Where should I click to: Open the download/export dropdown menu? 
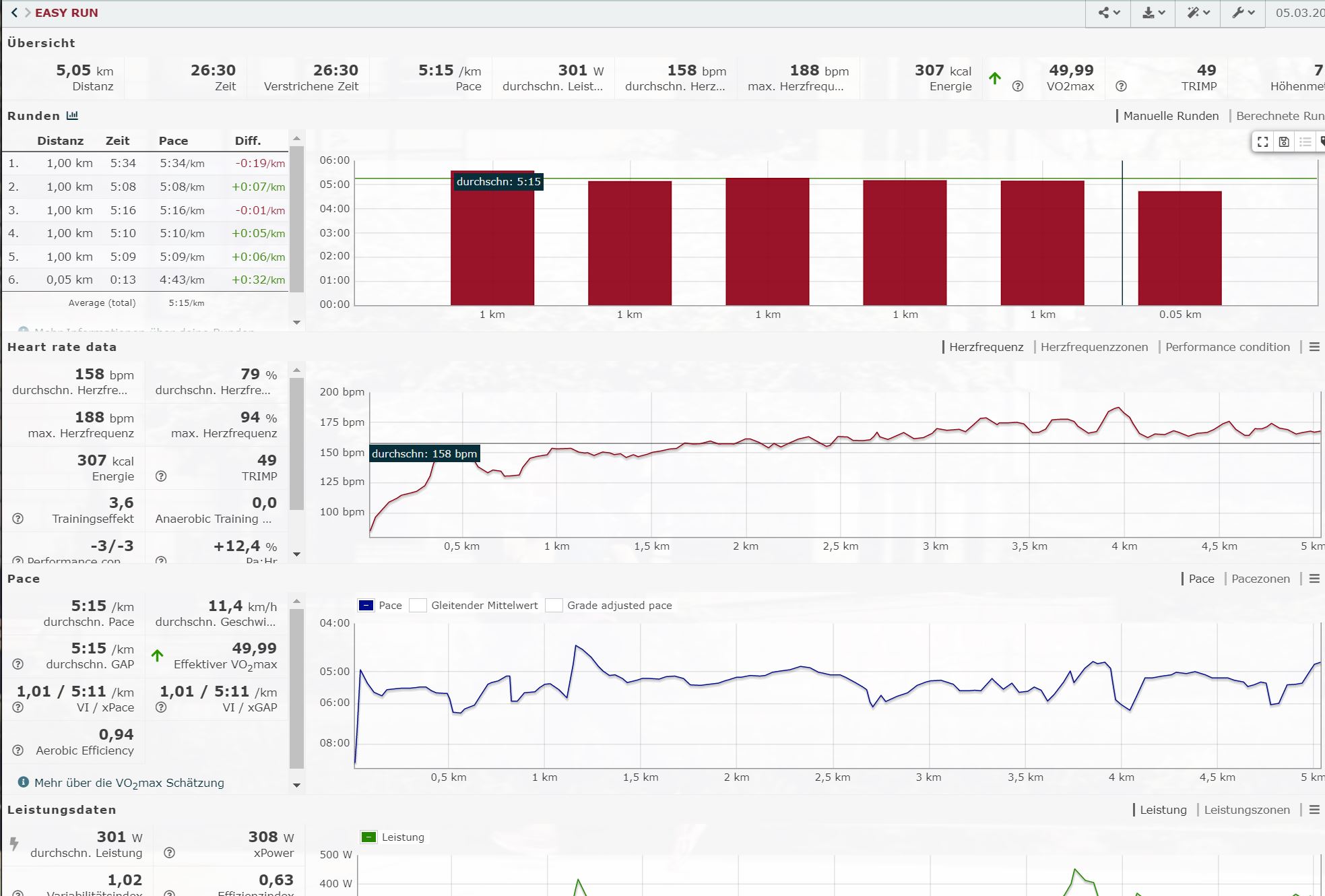1153,13
